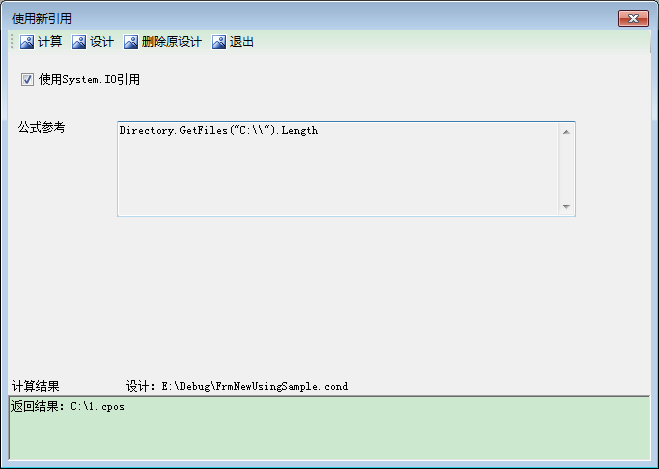Click the formula box scroll-down arrow
Viewport: 659px width, 469px height.
click(x=566, y=206)
